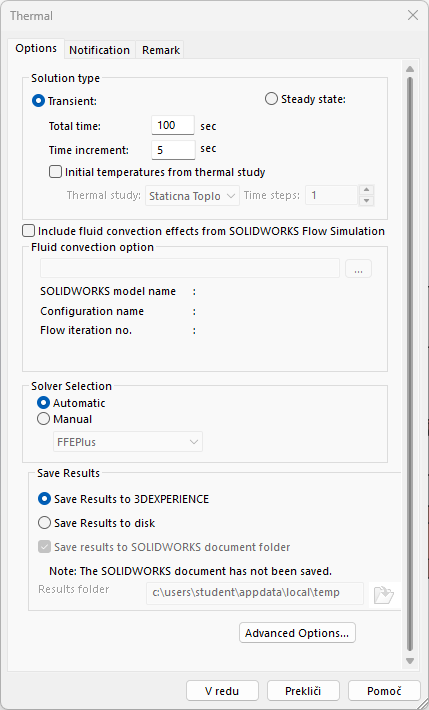Viewport: 429px width, 710px height.
Task: Confirm with the V redu button
Action: [222, 691]
